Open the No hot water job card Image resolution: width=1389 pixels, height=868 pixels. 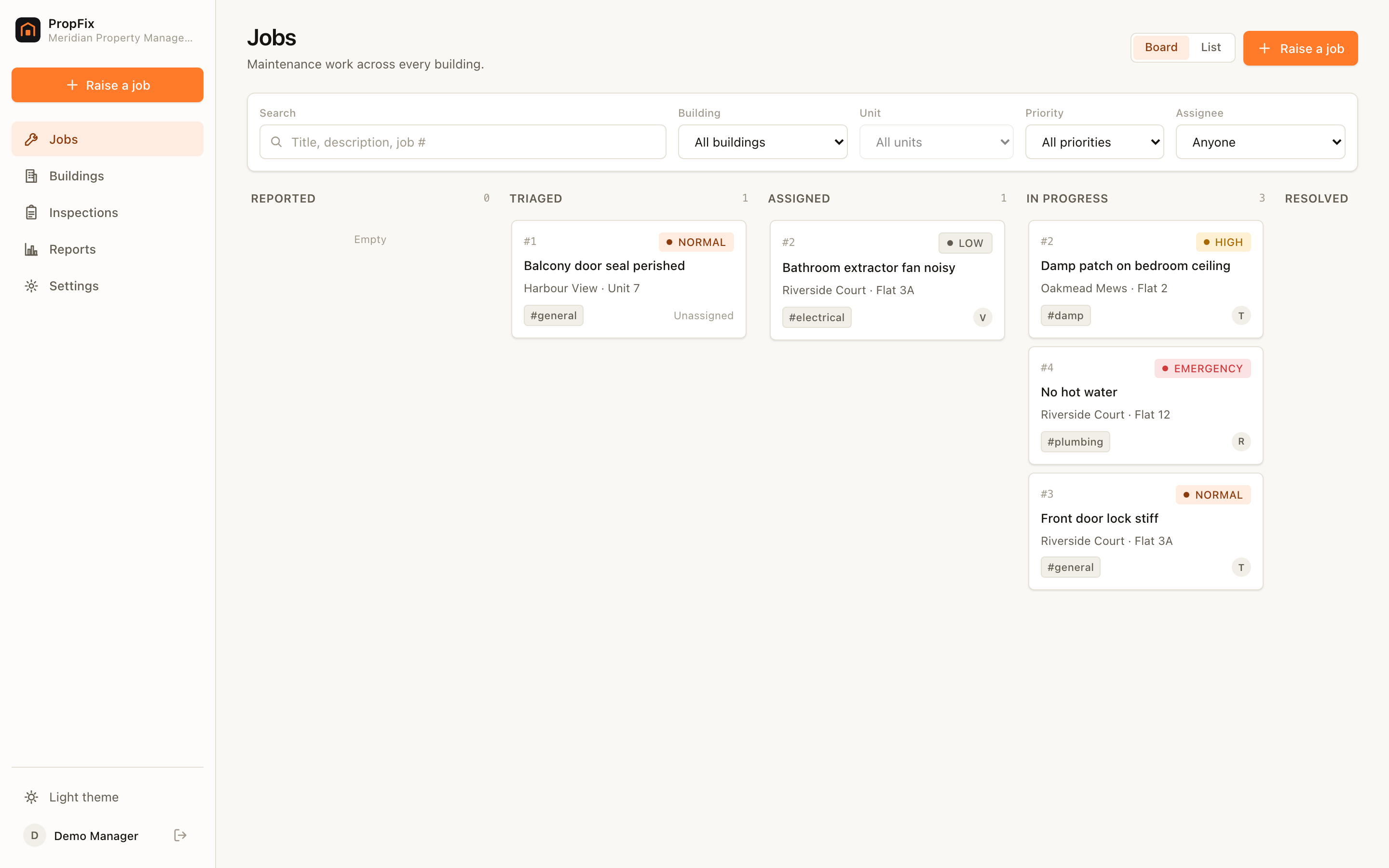[1145, 405]
